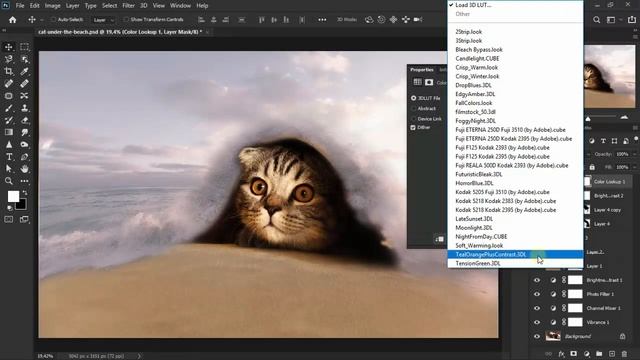The width and height of the screenshot is (640, 360).
Task: Select the Abstract radio option
Action: (x=413, y=109)
